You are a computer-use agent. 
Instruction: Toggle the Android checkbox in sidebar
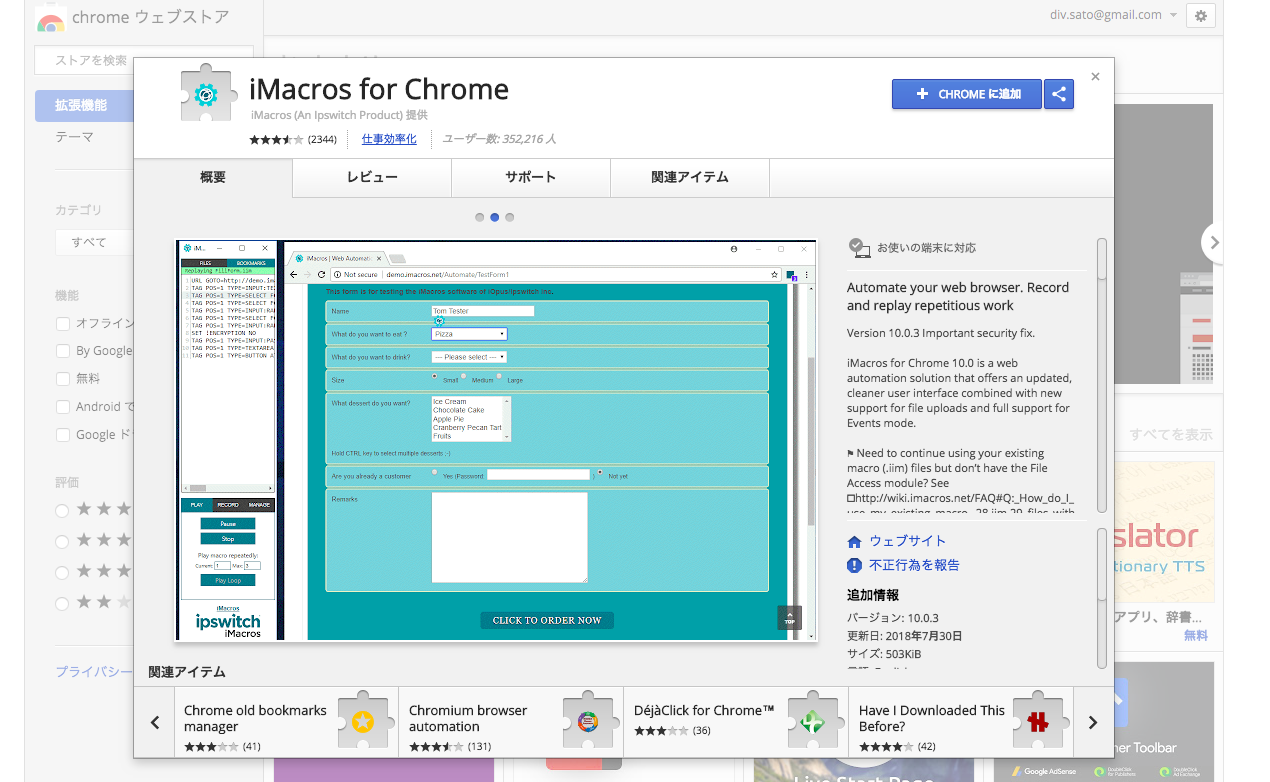(x=63, y=407)
